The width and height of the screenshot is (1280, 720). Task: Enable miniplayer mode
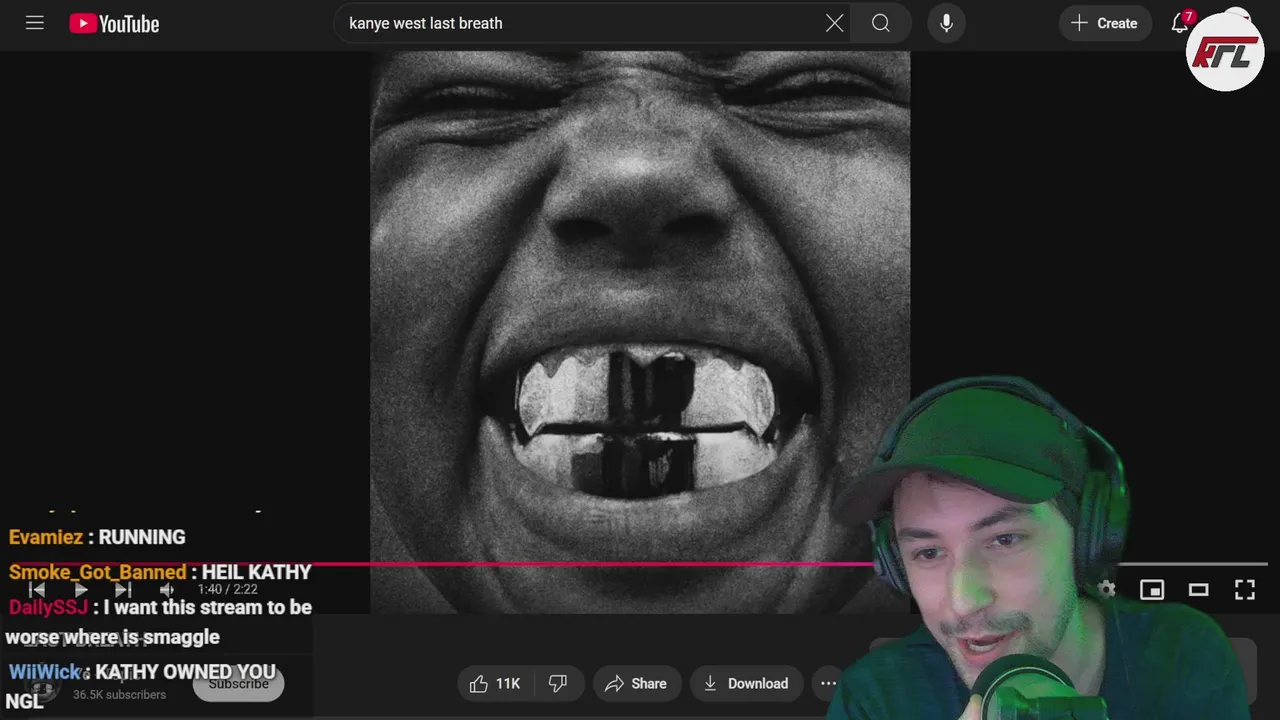click(x=1152, y=590)
